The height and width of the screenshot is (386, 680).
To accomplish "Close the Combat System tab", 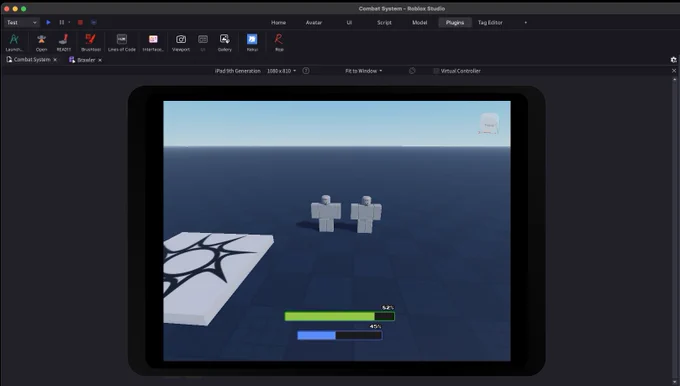I will point(55,60).
